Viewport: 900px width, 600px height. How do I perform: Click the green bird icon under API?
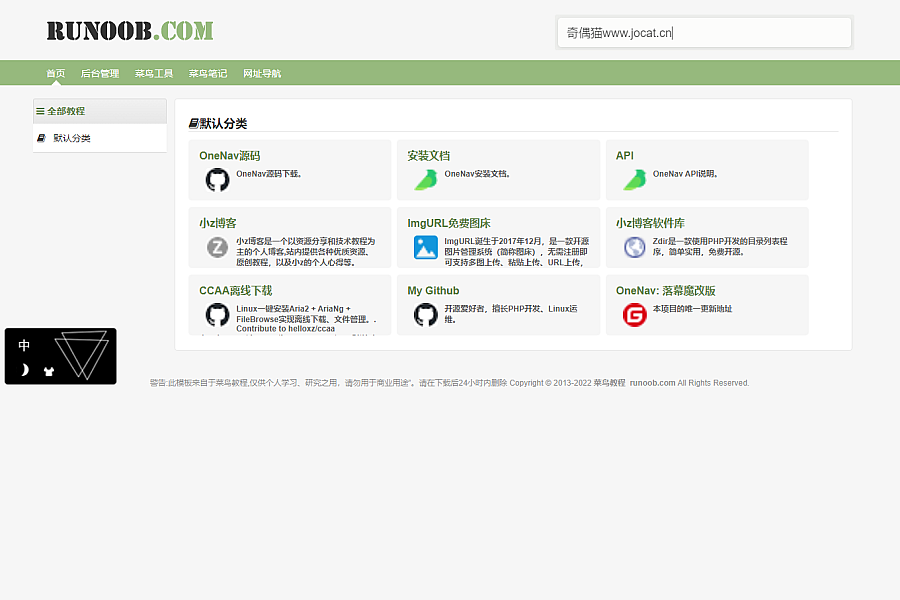[635, 180]
